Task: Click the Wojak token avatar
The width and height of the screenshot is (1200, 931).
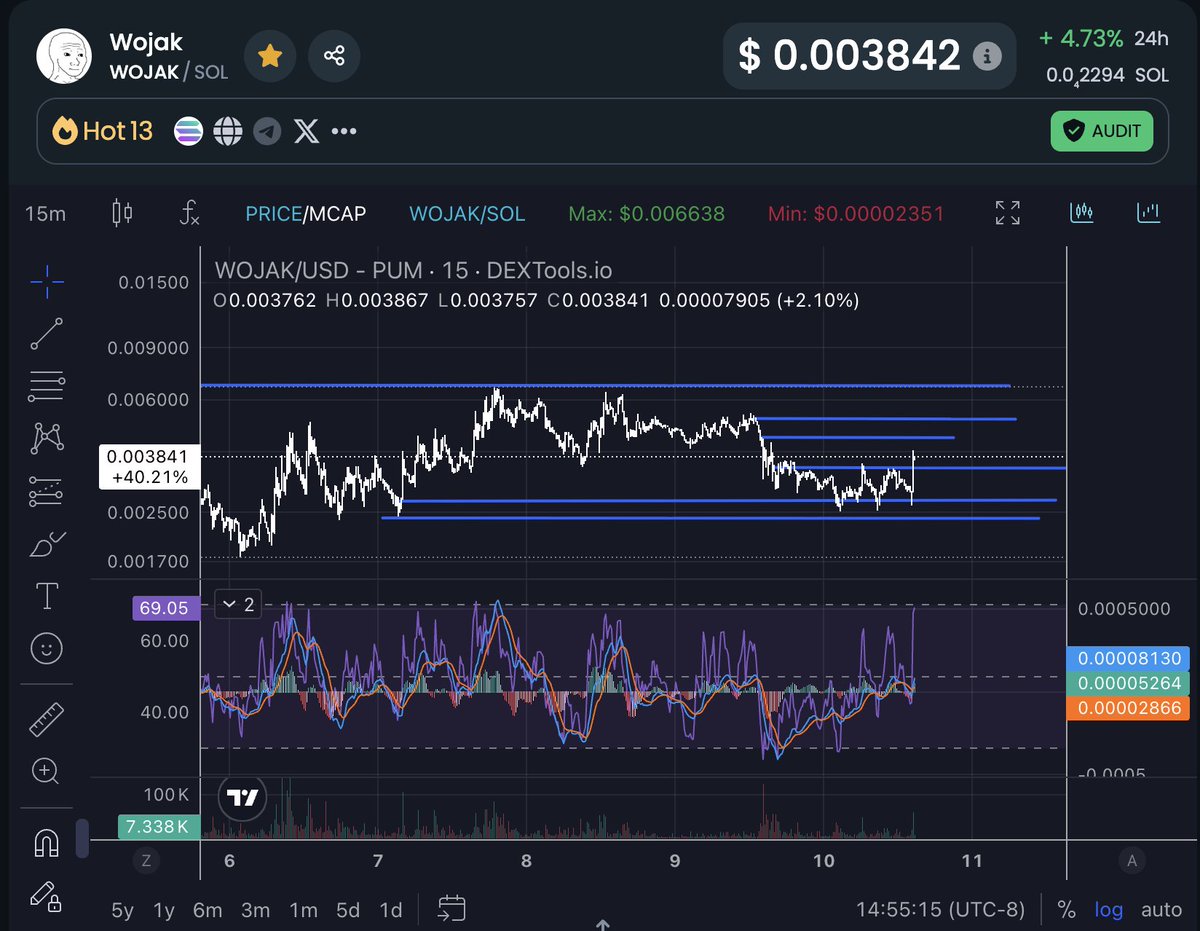Action: [65, 56]
